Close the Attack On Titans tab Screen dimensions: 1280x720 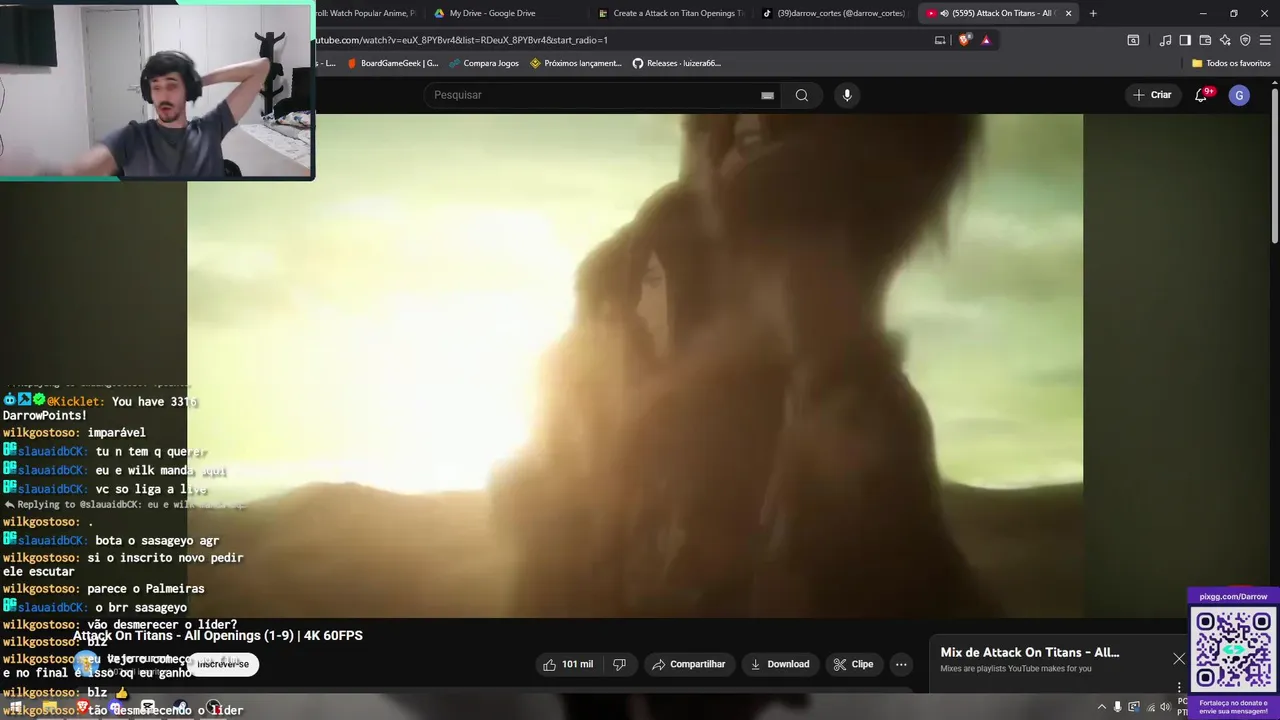[1068, 13]
